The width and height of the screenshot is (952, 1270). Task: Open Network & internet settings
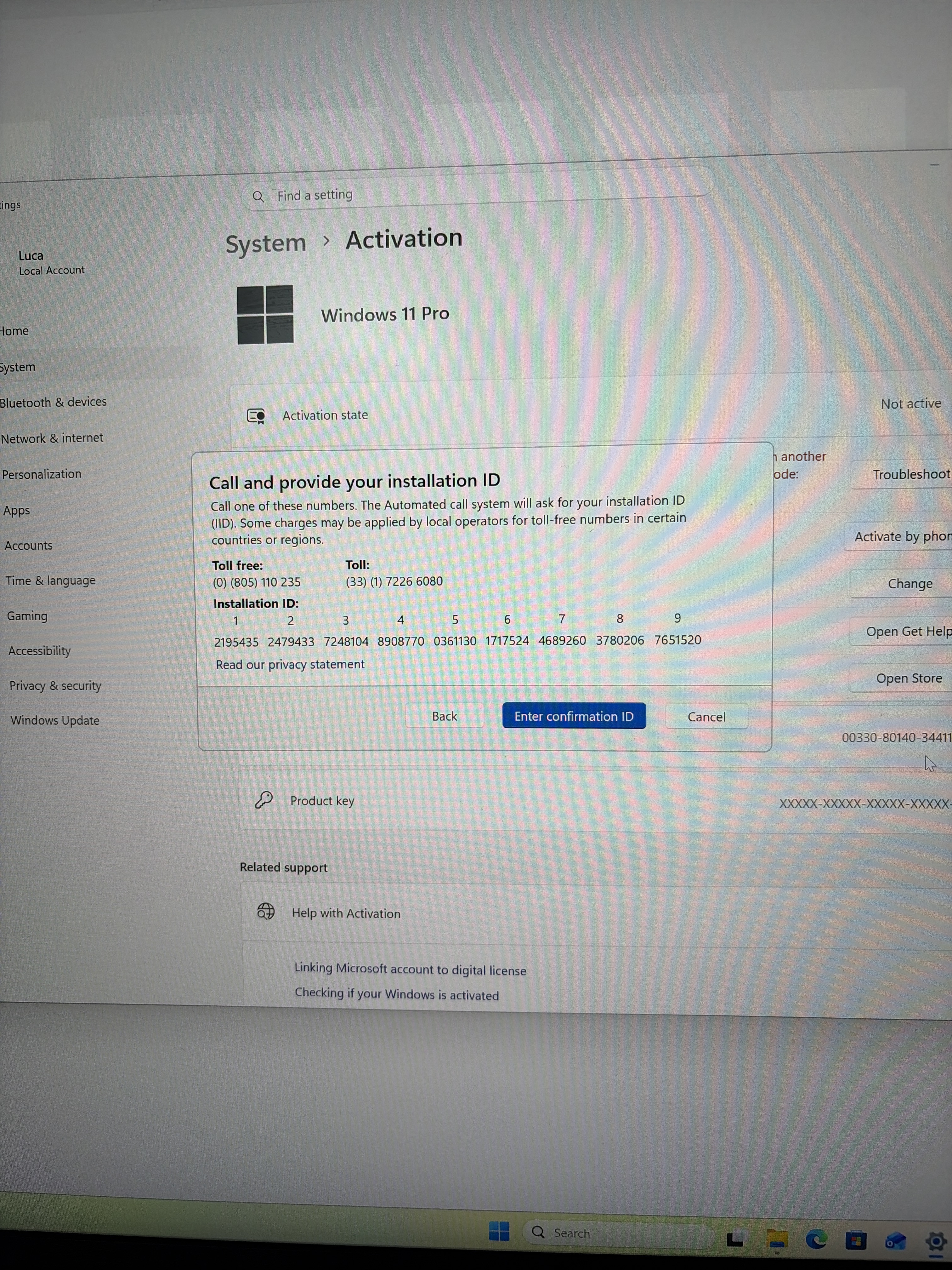(52, 439)
